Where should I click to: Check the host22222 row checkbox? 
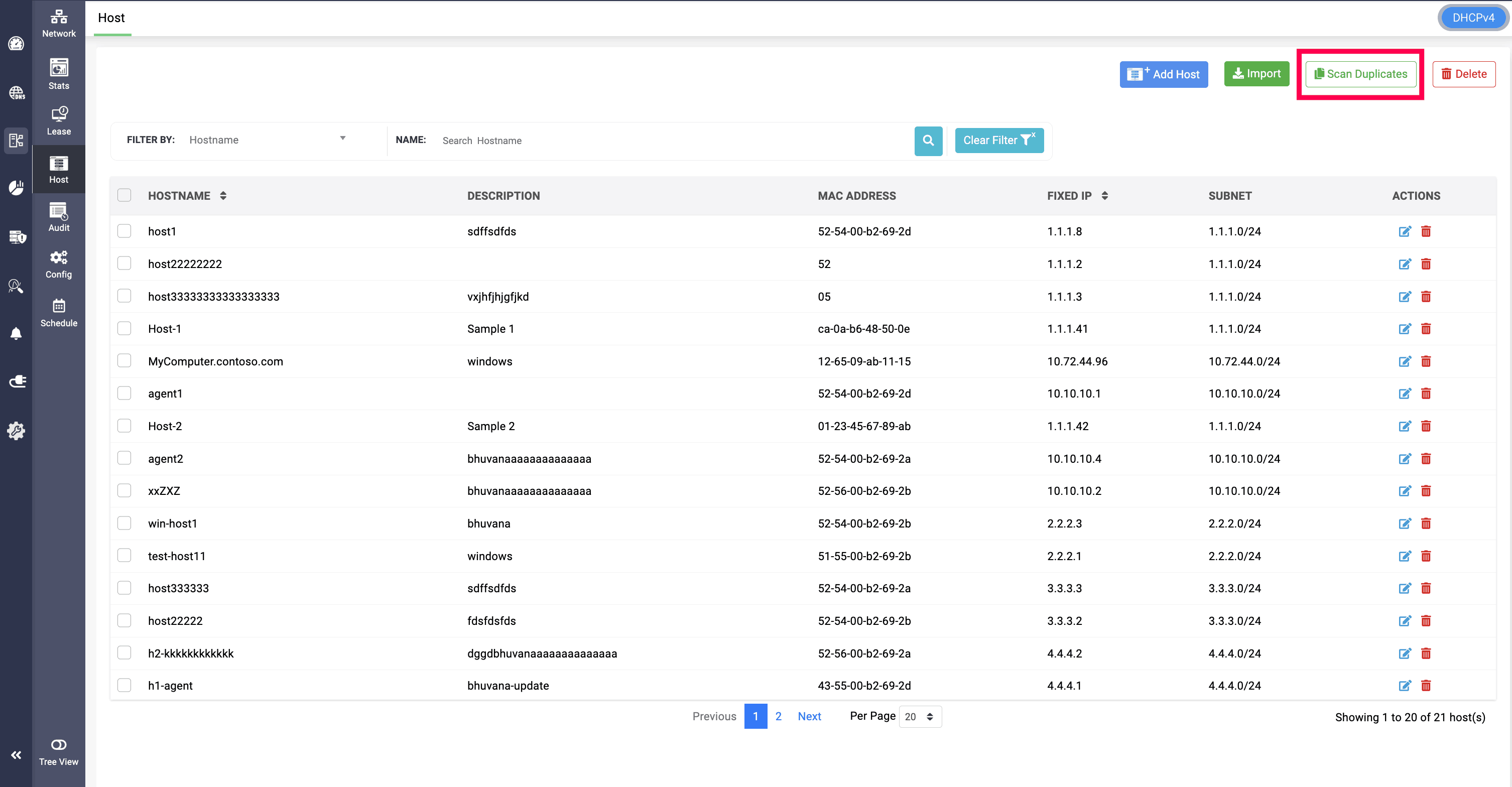[x=124, y=620]
